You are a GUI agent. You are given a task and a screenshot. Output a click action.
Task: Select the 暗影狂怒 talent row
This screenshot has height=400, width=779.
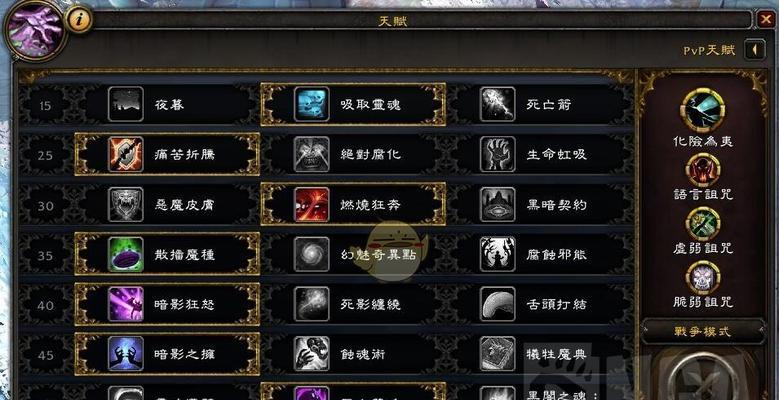[x=167, y=304]
